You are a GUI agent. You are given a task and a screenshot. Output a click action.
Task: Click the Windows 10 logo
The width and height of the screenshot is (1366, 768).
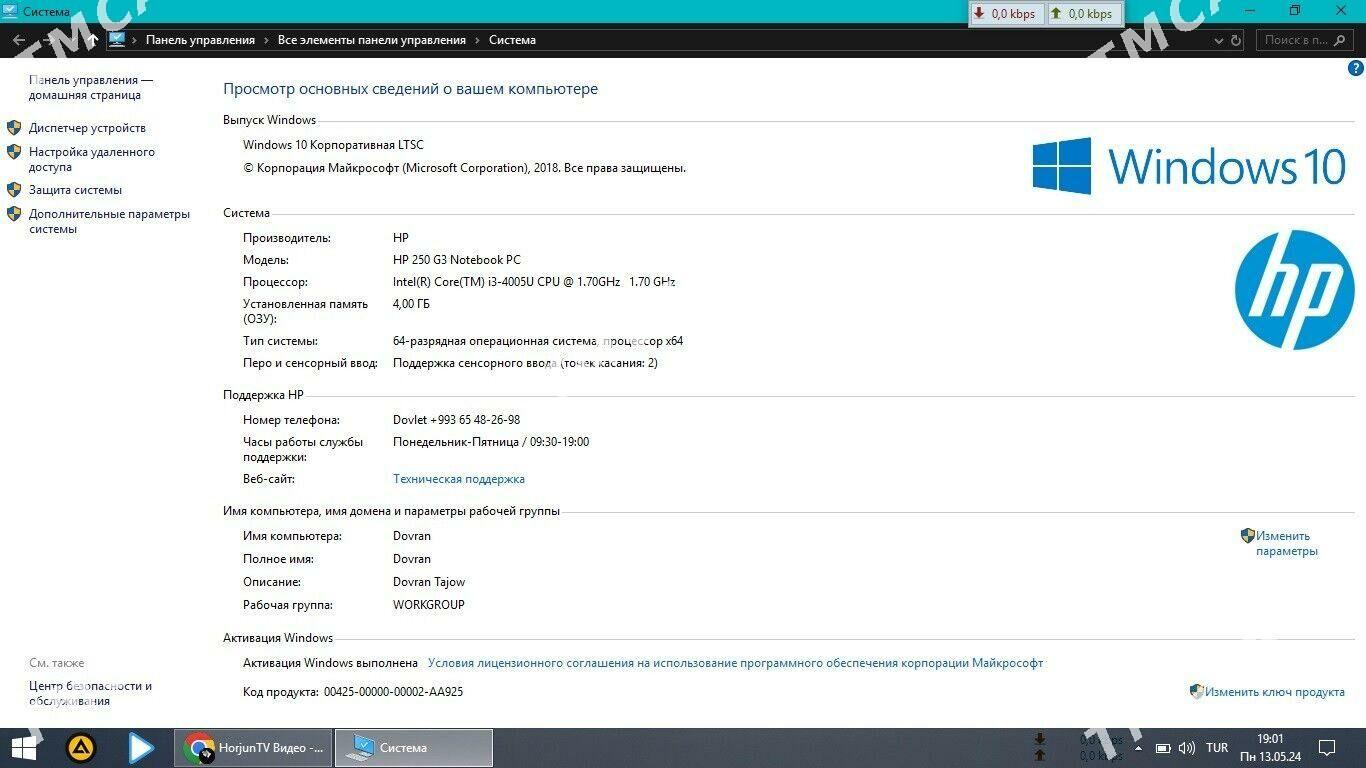tap(1189, 166)
